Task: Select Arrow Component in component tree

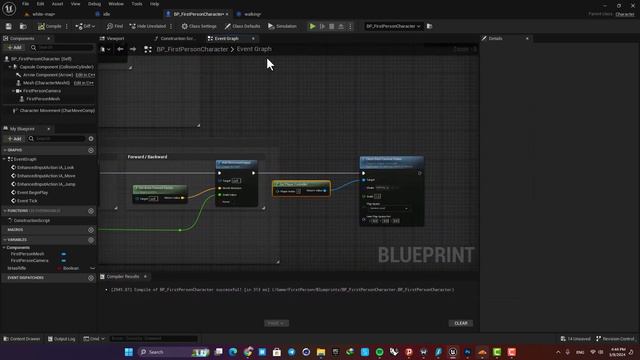Action: [48, 75]
